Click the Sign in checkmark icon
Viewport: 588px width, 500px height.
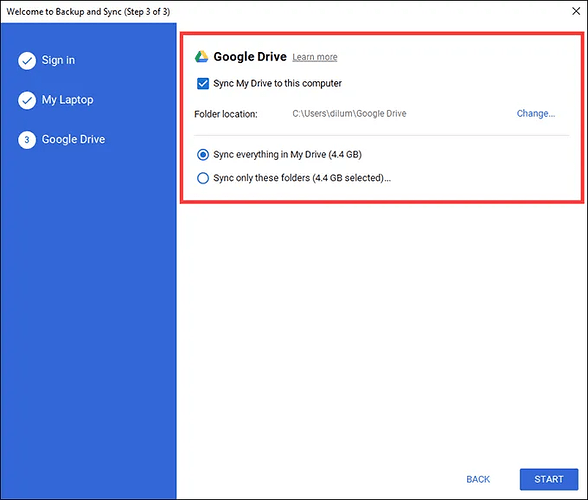click(x=27, y=61)
